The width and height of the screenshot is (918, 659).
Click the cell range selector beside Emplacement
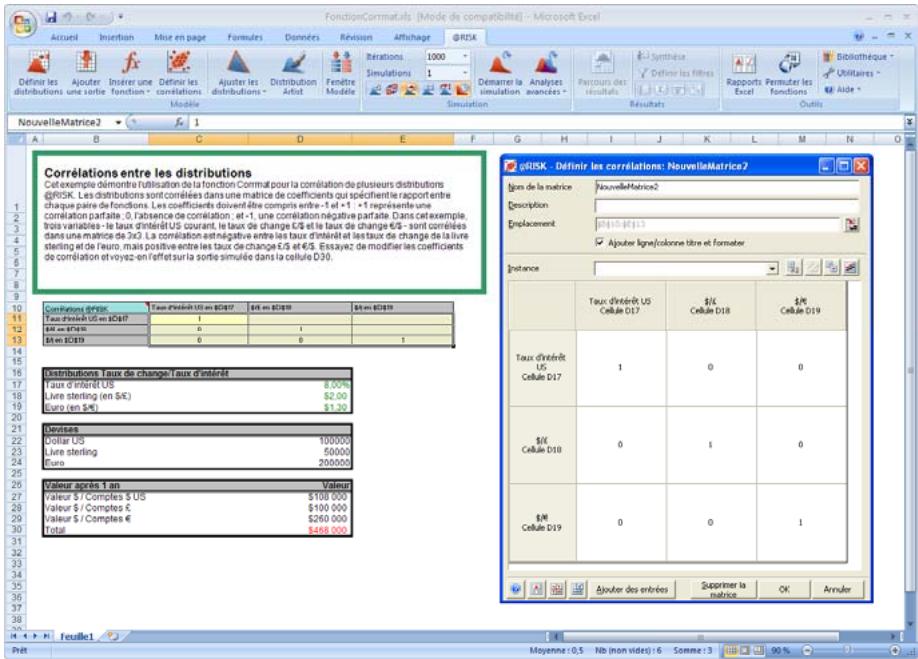[853, 226]
